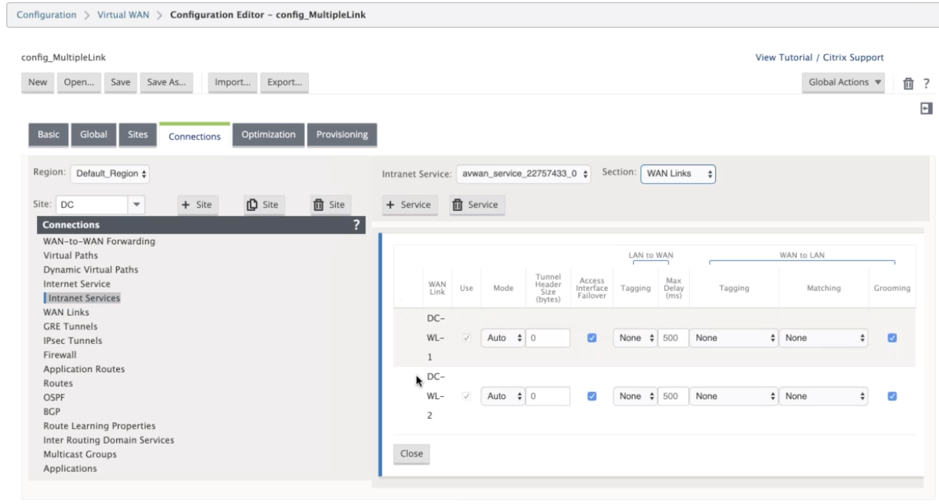Open the Site DC dropdown arrow
This screenshot has width=939, height=504.
137,204
